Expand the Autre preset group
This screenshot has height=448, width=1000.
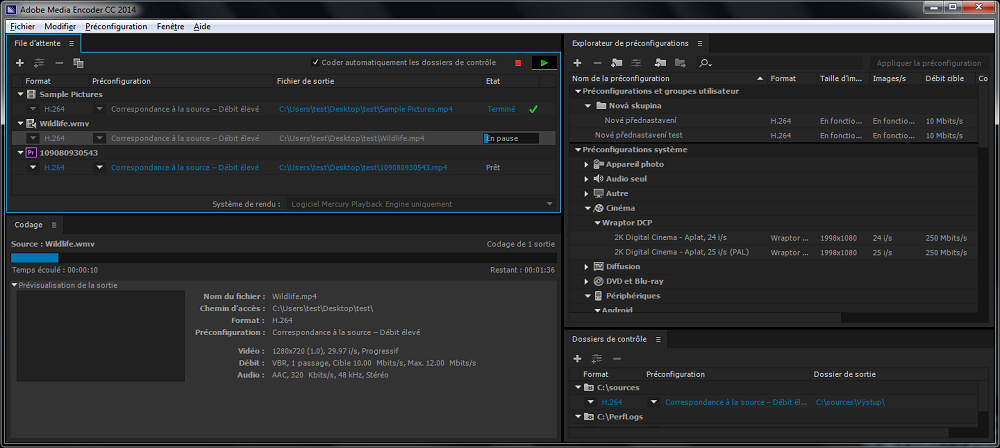click(x=586, y=193)
